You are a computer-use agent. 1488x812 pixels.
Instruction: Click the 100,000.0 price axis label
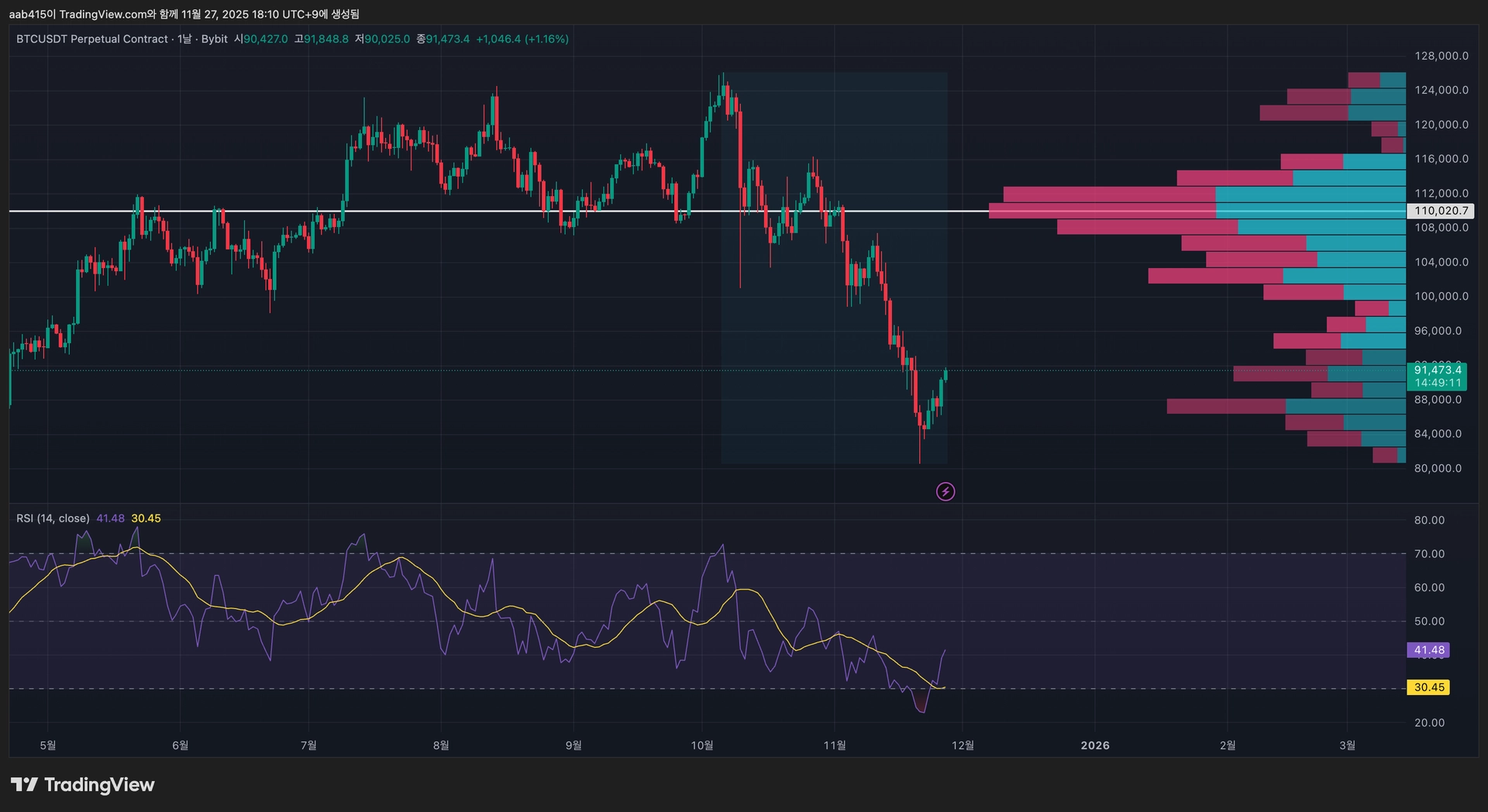(1441, 296)
